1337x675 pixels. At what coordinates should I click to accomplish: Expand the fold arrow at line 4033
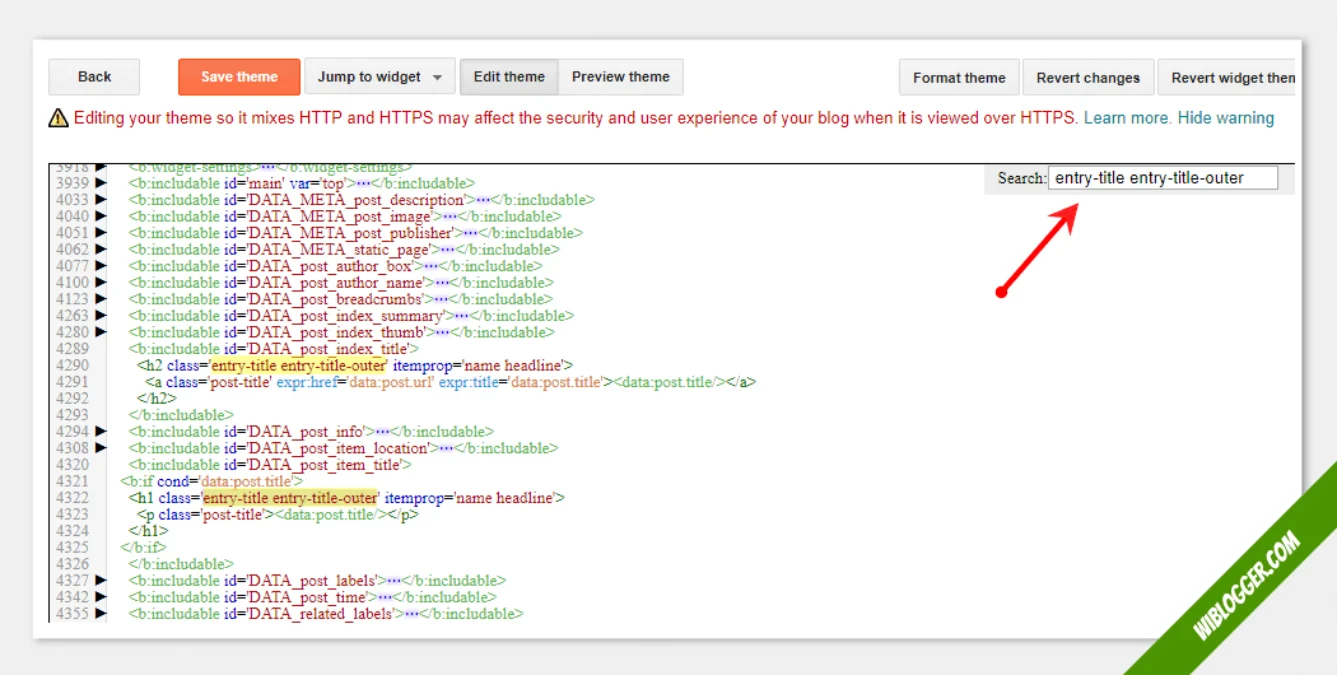tap(100, 200)
